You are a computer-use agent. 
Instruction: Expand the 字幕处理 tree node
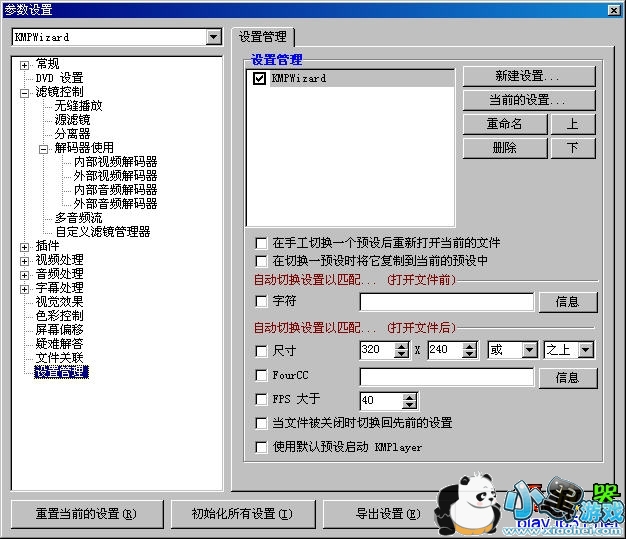24,289
